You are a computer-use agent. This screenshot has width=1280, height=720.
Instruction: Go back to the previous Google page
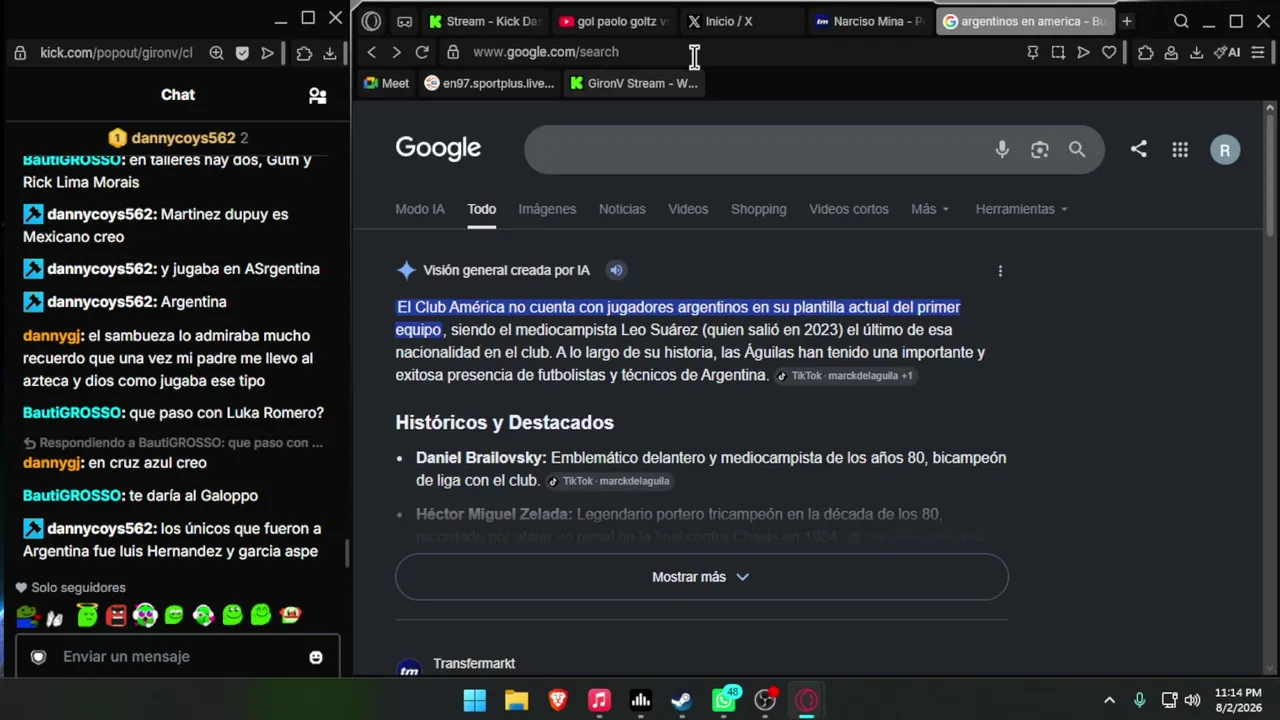tap(372, 52)
